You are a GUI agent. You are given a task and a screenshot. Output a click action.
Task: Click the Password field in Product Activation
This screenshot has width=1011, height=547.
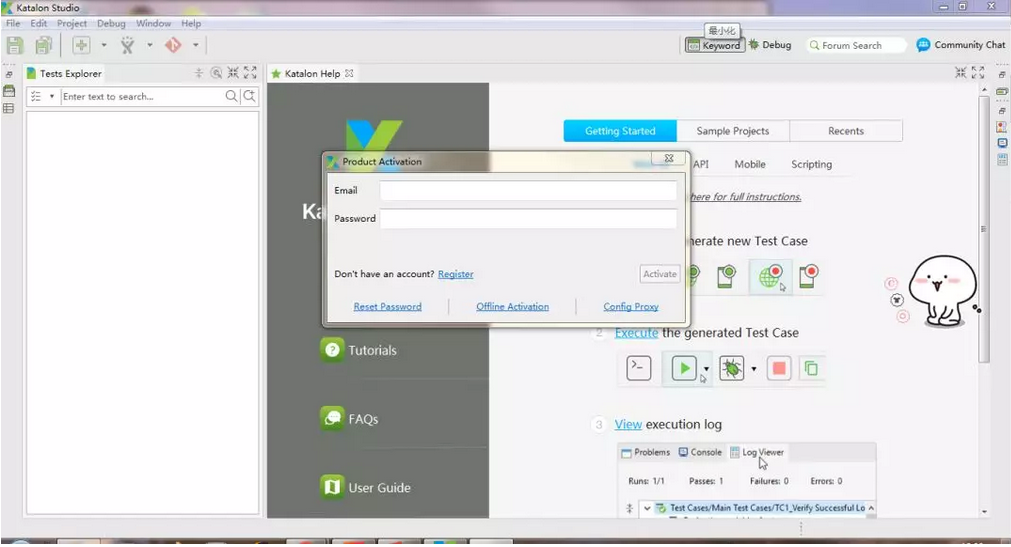click(528, 219)
